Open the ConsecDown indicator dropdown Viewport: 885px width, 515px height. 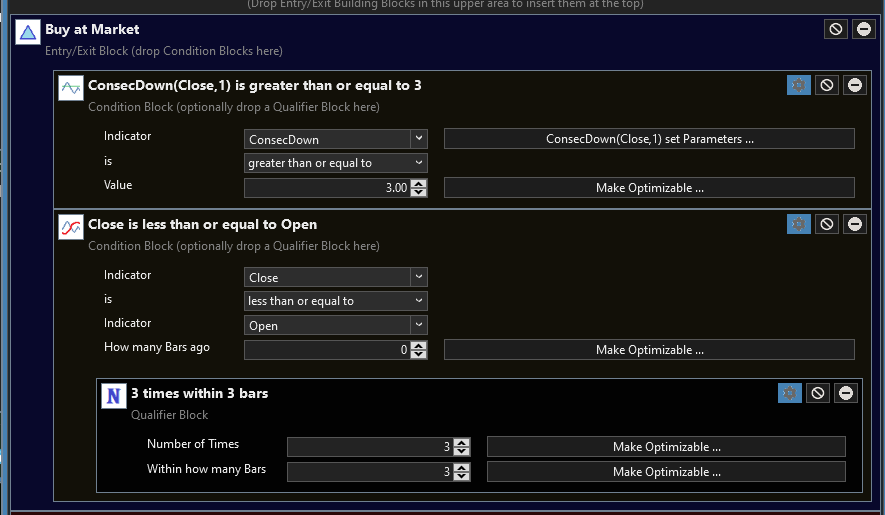click(419, 139)
